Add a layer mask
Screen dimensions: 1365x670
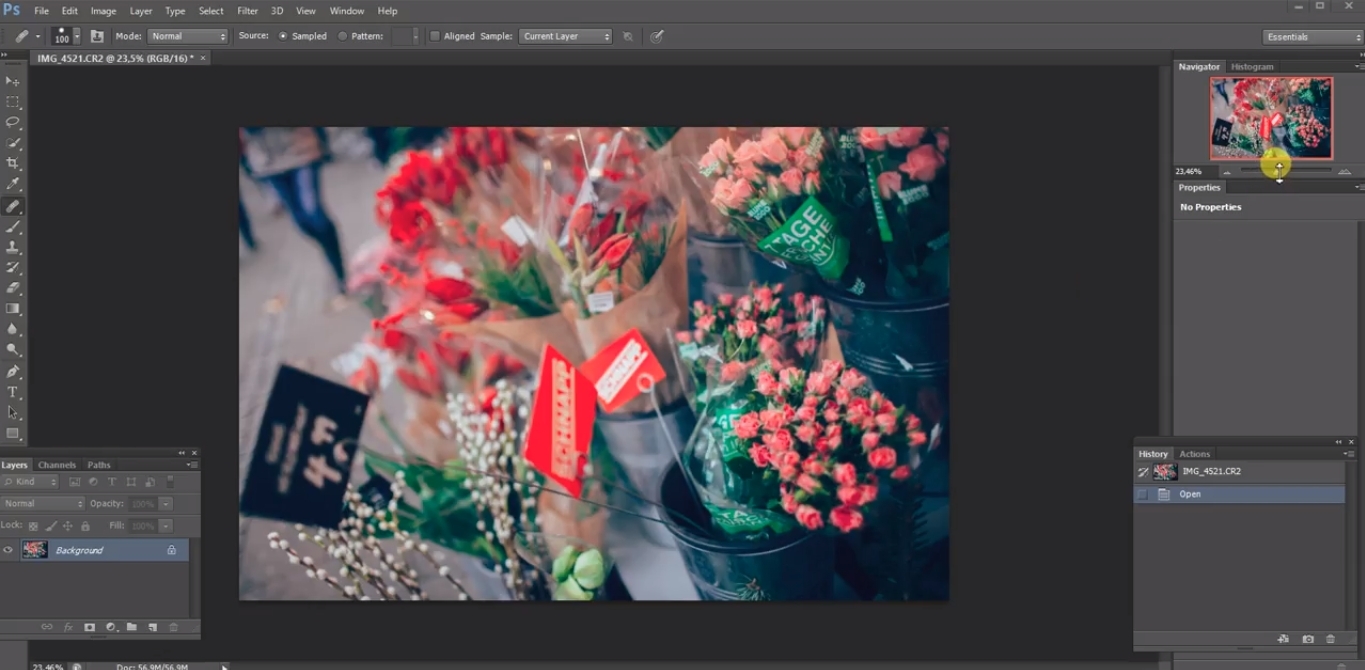click(x=90, y=627)
